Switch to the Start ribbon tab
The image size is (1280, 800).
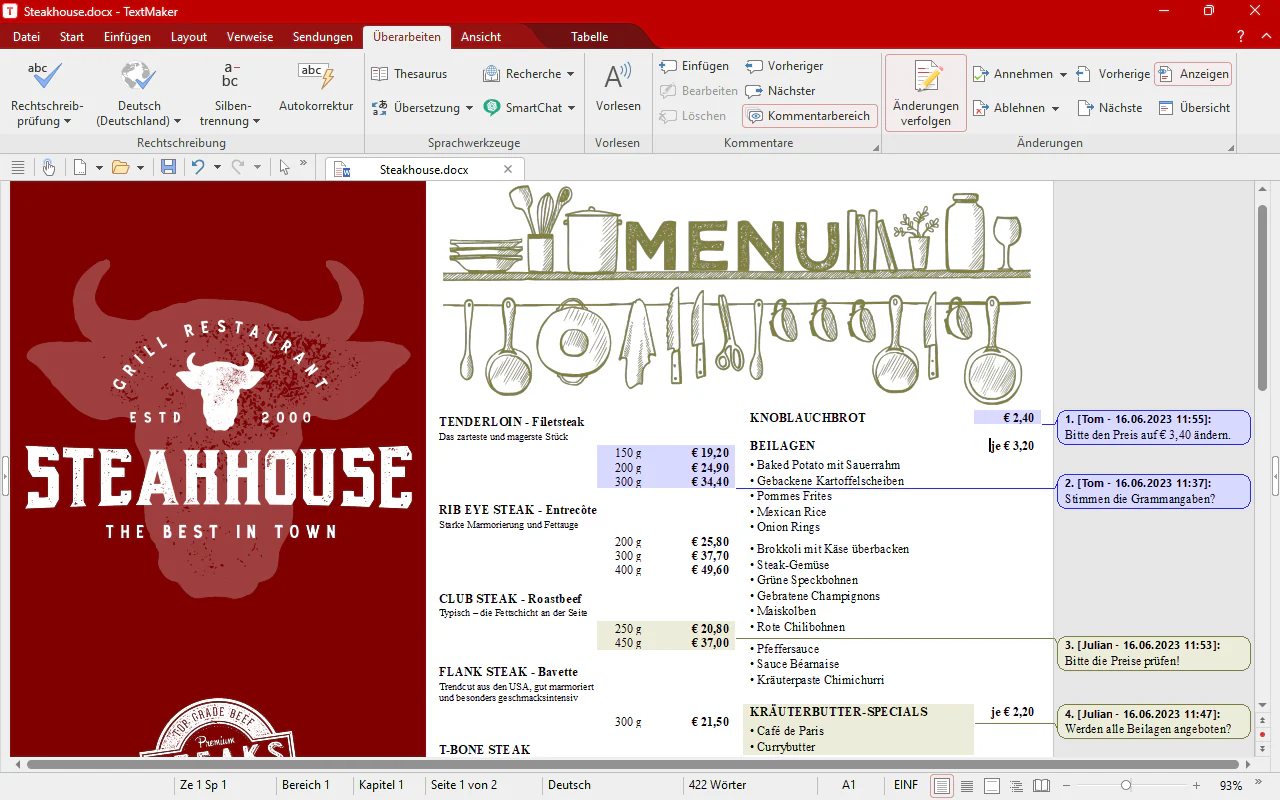click(x=72, y=37)
